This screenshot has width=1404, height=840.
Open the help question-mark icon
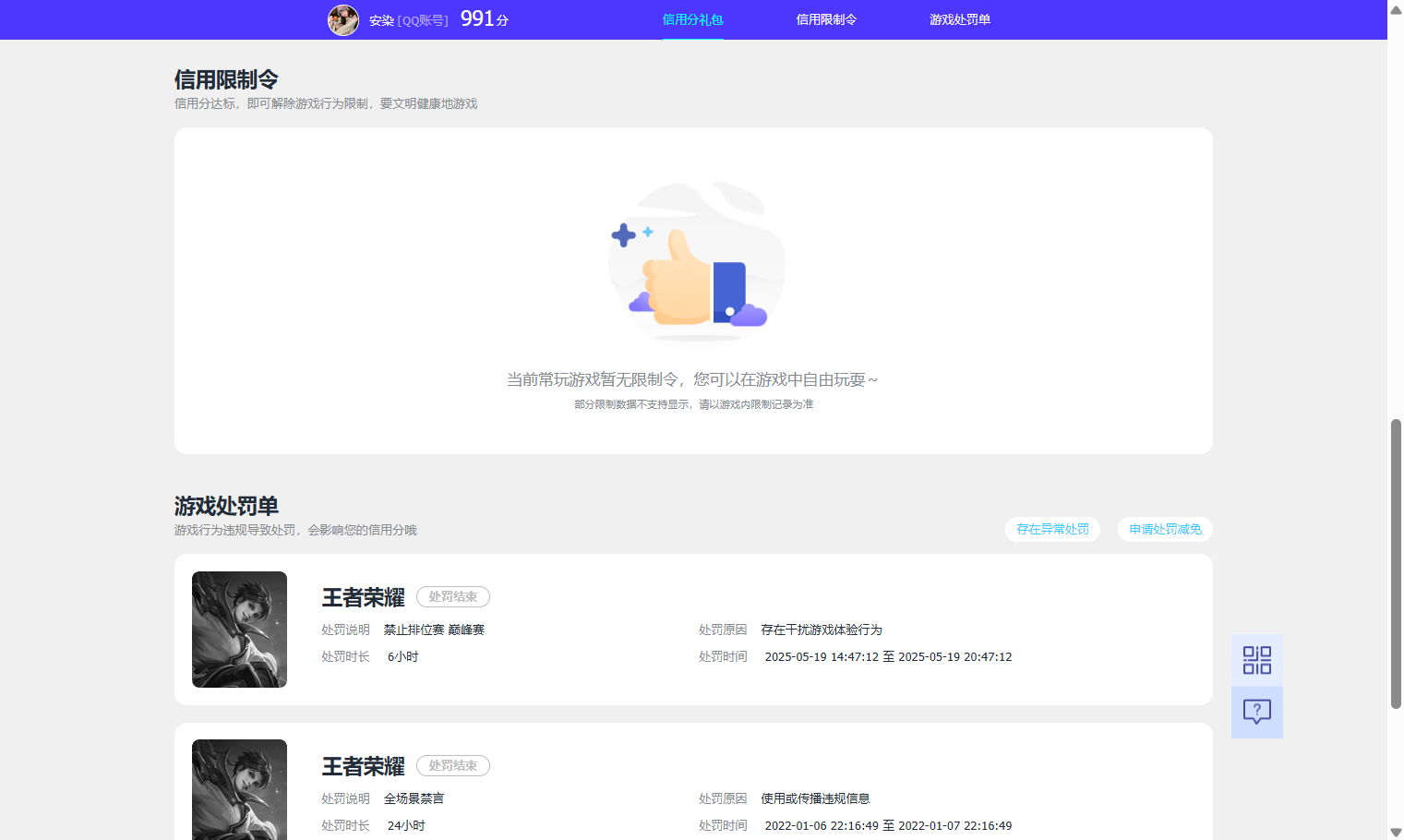(x=1256, y=711)
